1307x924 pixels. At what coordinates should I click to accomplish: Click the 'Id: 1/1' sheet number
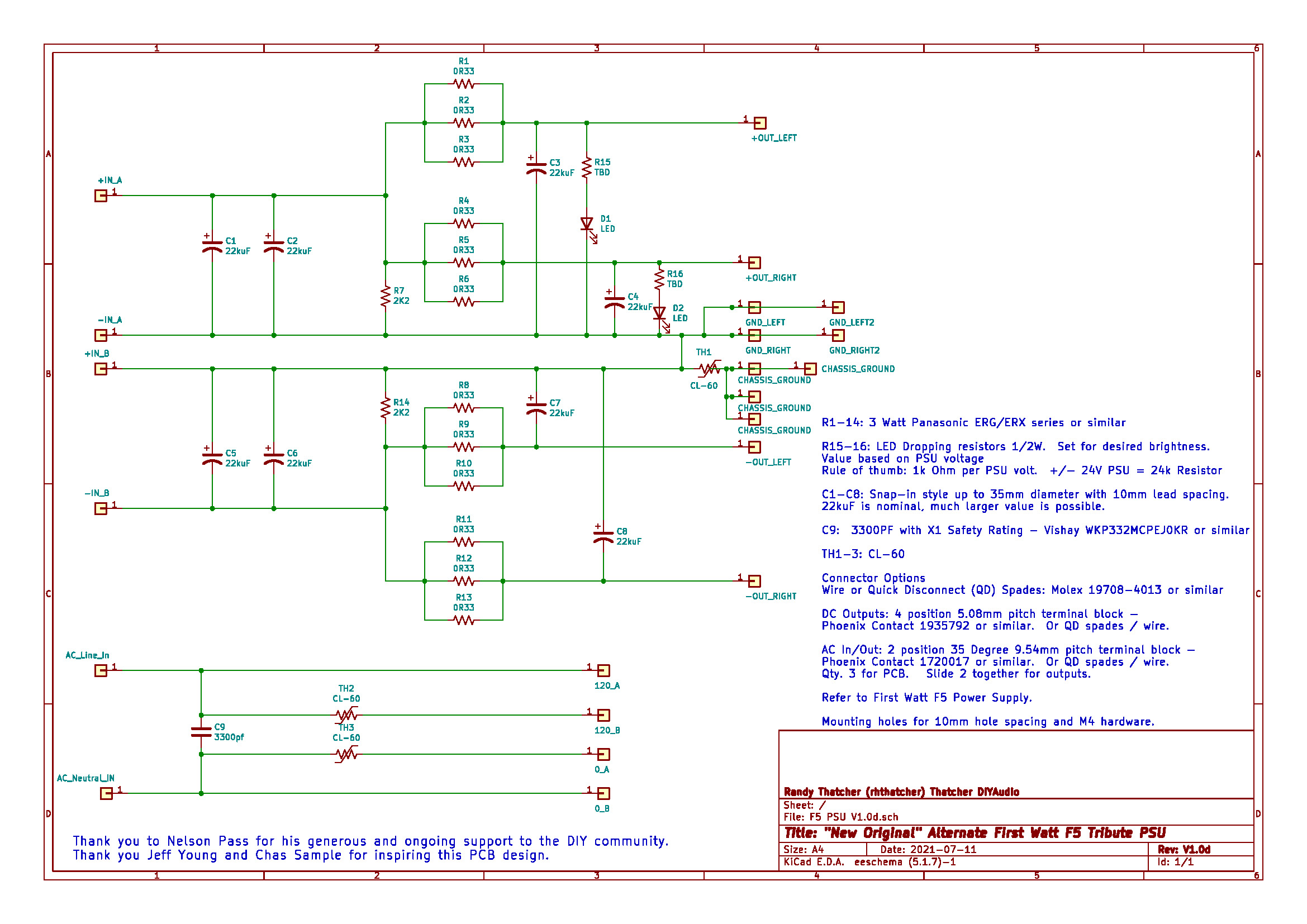1176,862
